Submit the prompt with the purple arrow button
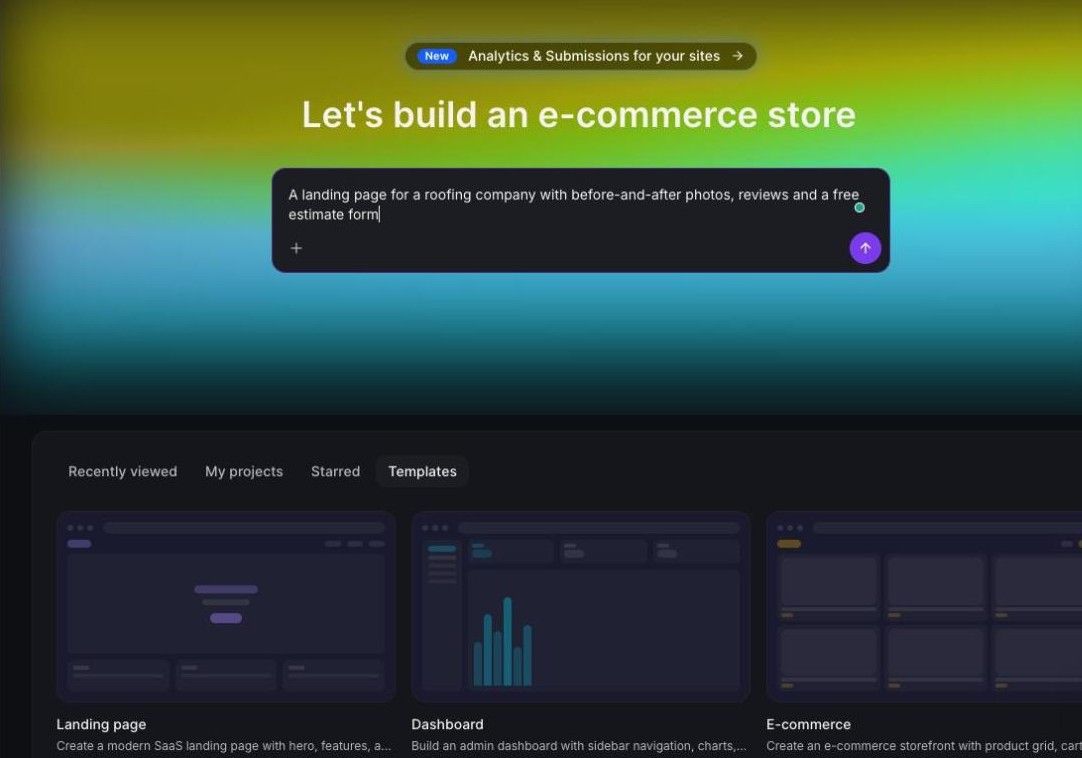 [865, 248]
